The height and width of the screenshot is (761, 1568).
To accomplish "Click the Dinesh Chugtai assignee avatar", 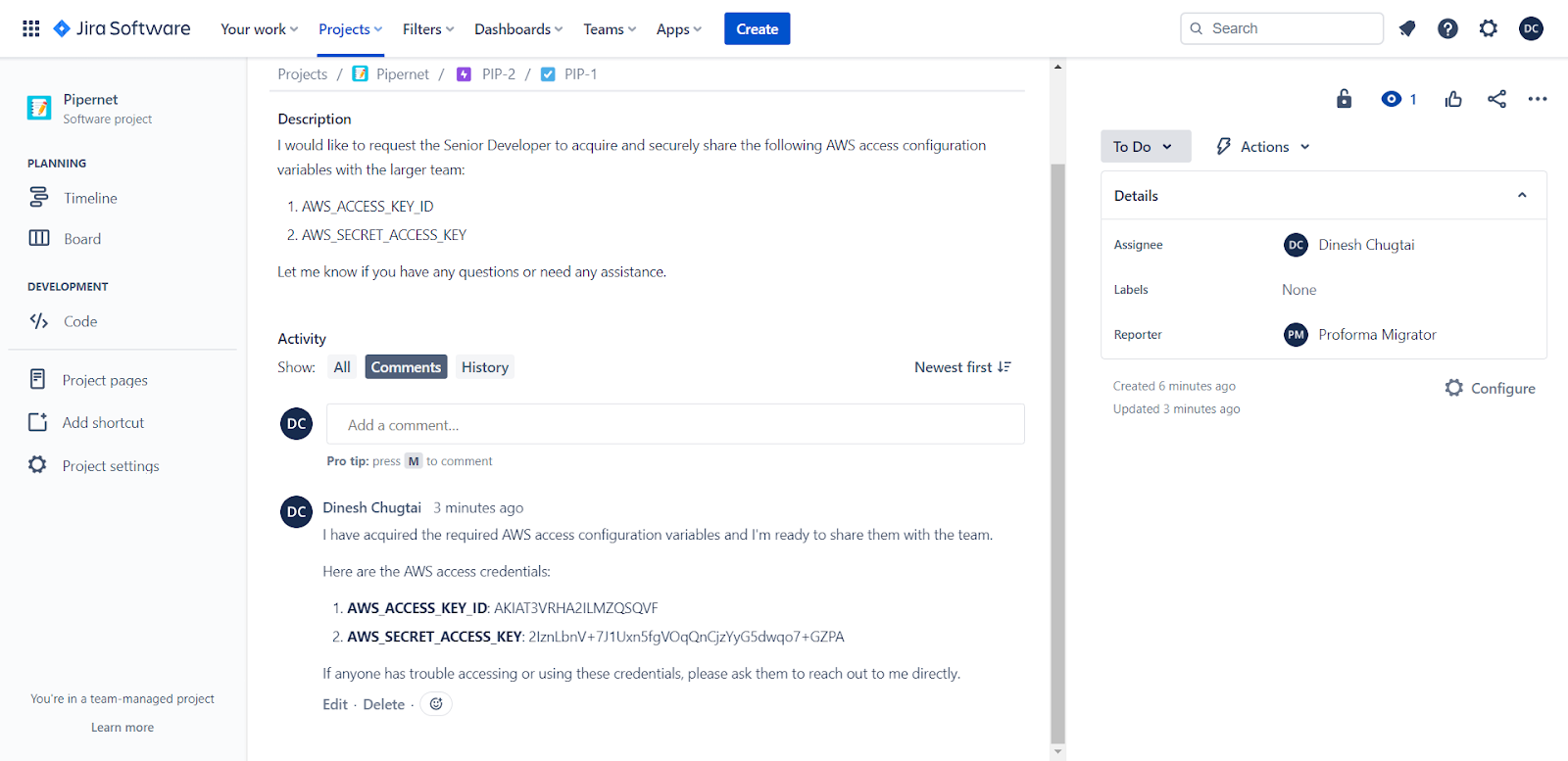I will tap(1296, 245).
